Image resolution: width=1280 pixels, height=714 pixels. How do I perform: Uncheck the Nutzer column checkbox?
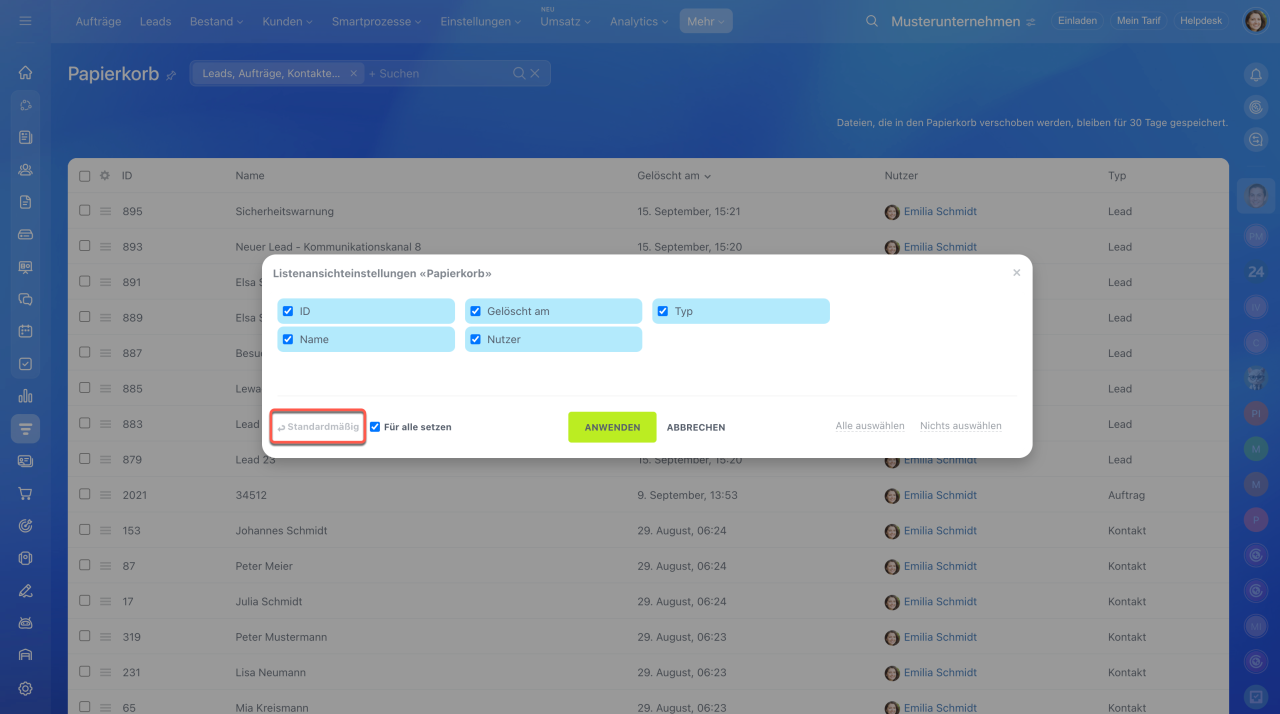476,340
